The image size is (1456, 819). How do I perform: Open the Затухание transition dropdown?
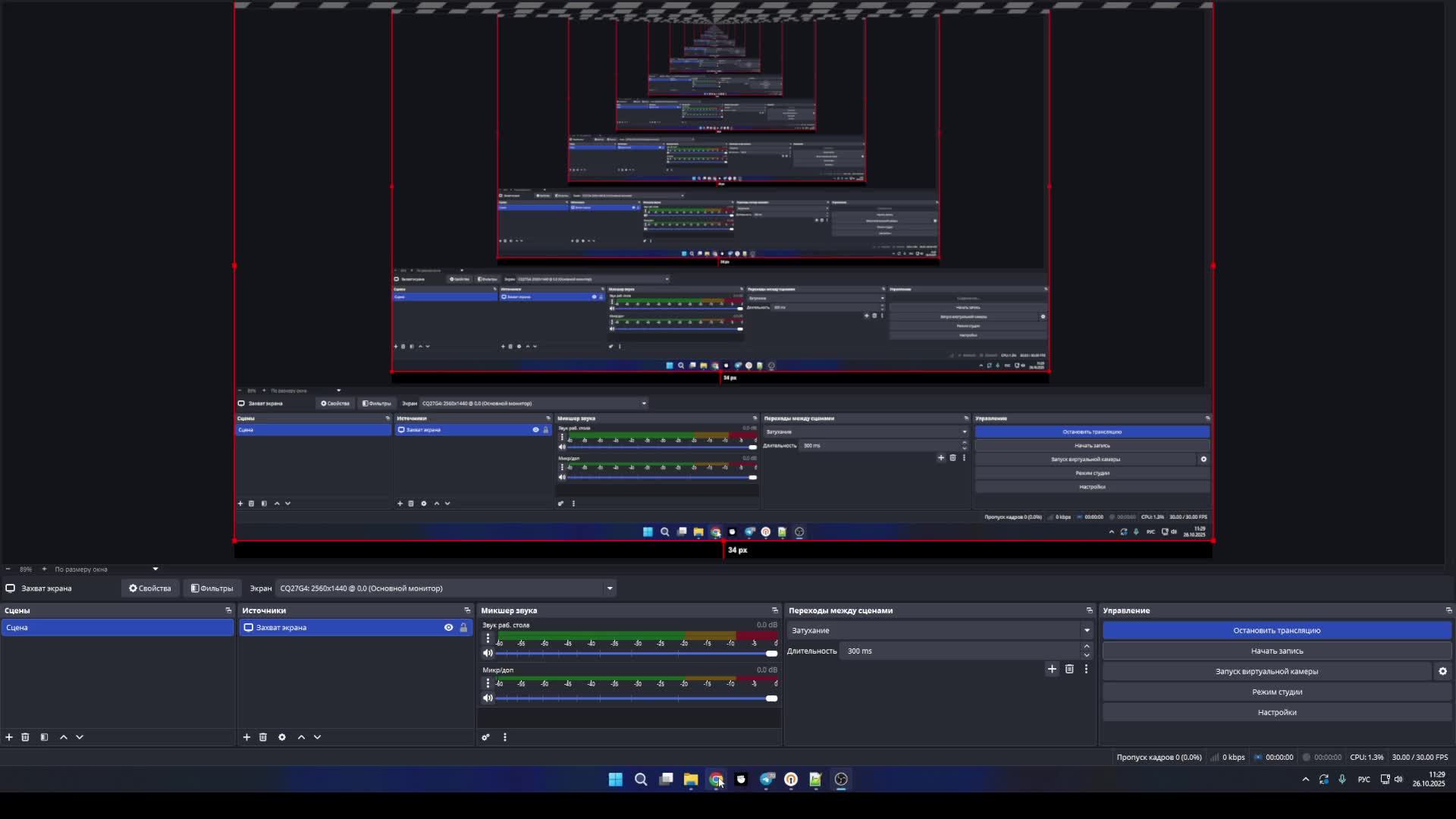point(940,630)
